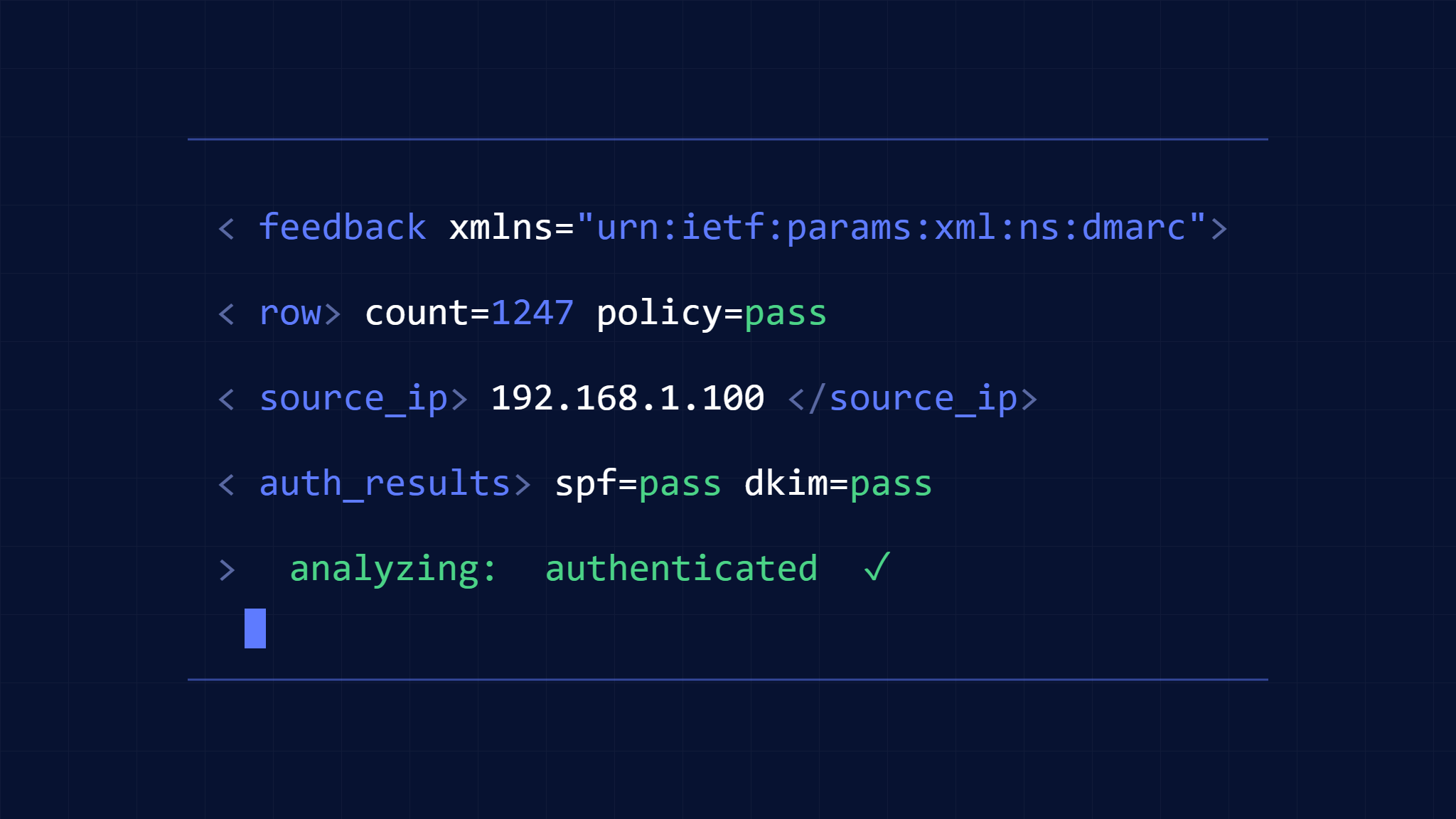The width and height of the screenshot is (1456, 819).
Task: Click the opening source_ip tag name
Action: tap(354, 399)
